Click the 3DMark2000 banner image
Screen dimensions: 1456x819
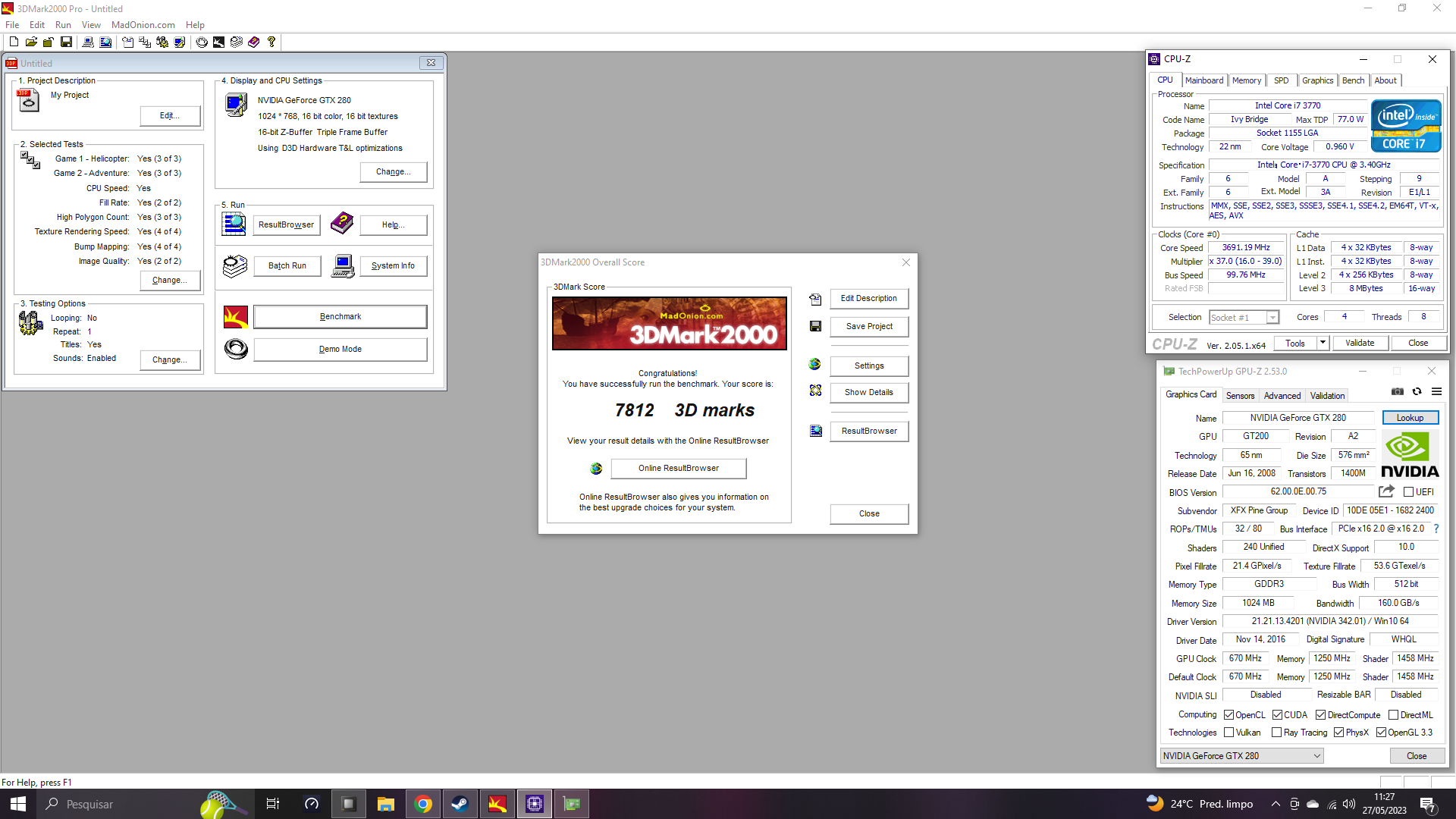[669, 324]
